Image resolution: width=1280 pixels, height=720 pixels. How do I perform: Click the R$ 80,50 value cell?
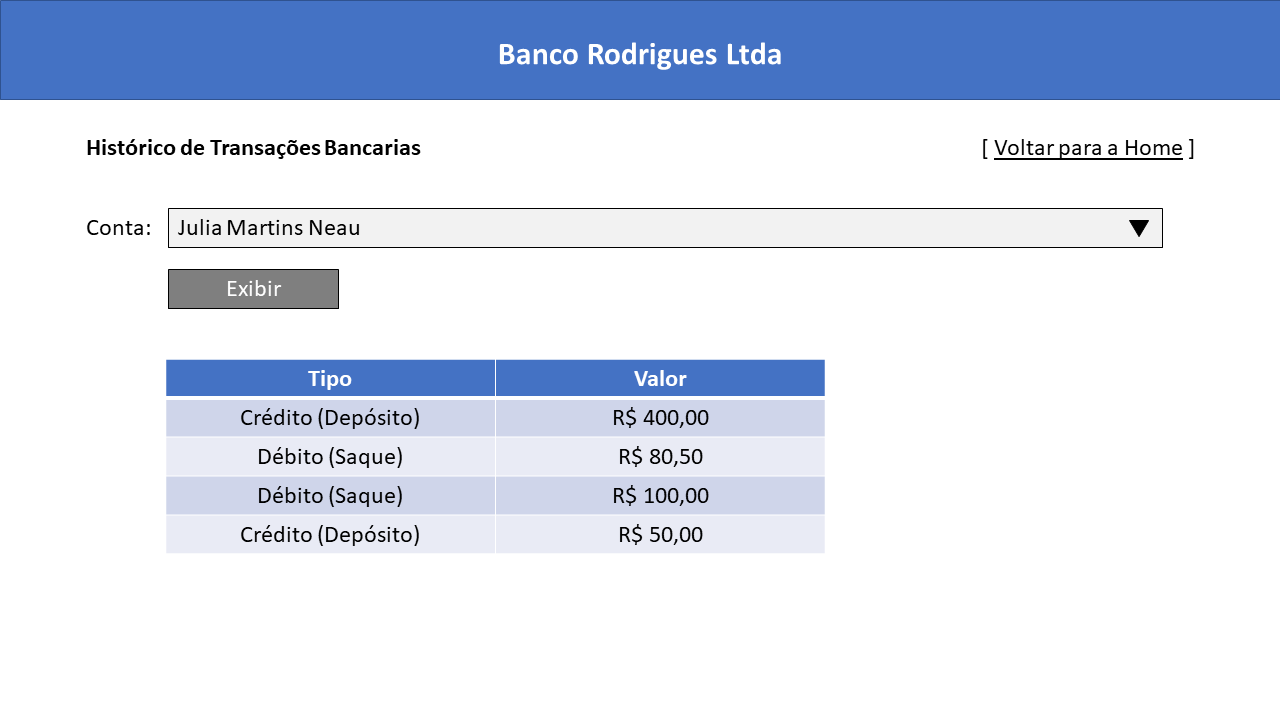coord(660,456)
